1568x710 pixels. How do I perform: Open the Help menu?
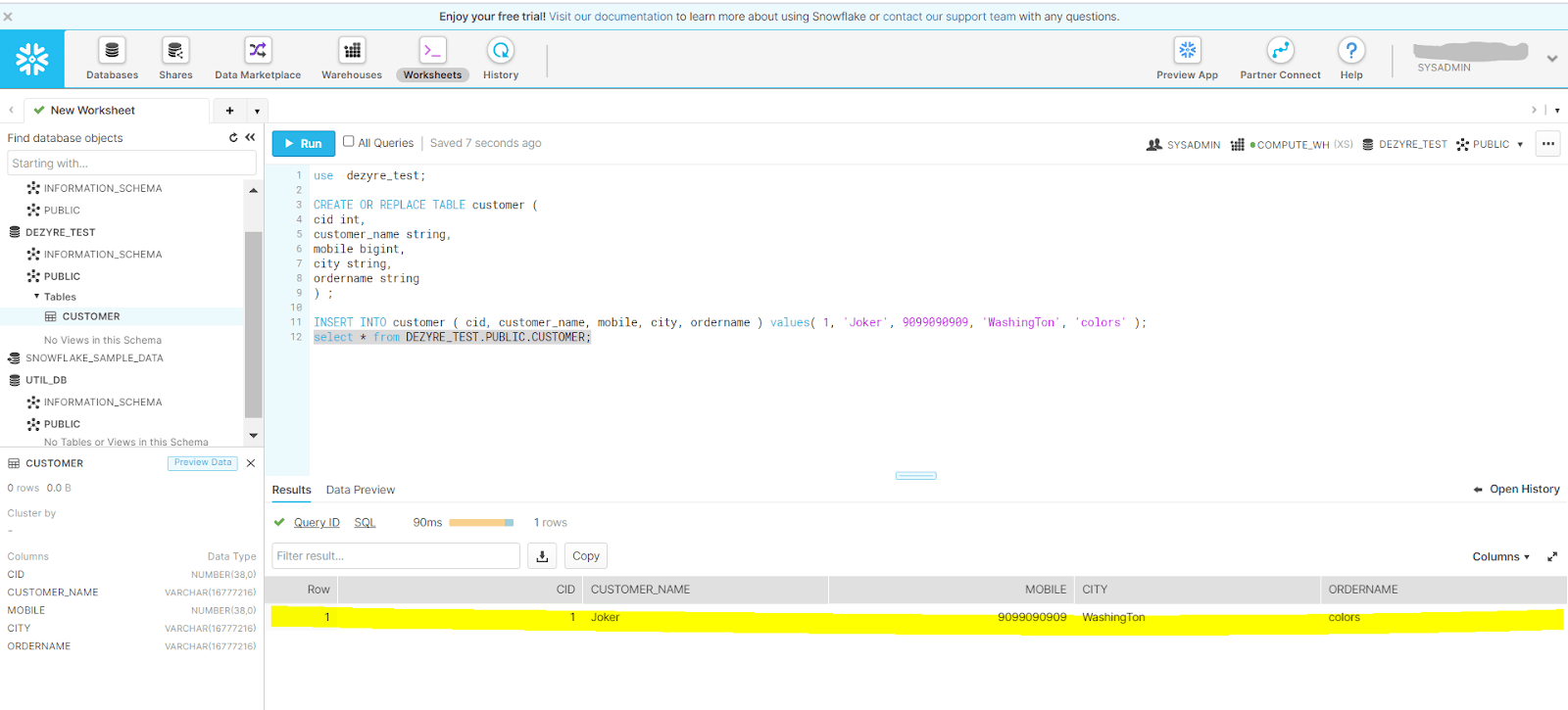(x=1351, y=59)
